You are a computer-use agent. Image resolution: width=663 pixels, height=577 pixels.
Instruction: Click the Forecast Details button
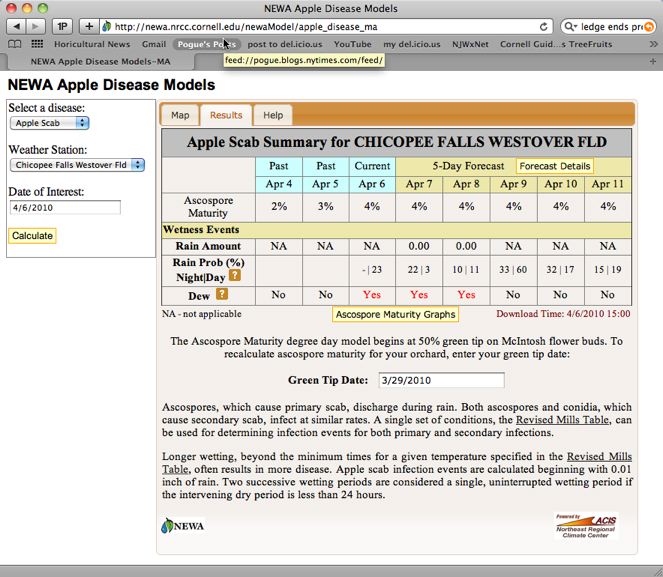point(555,166)
